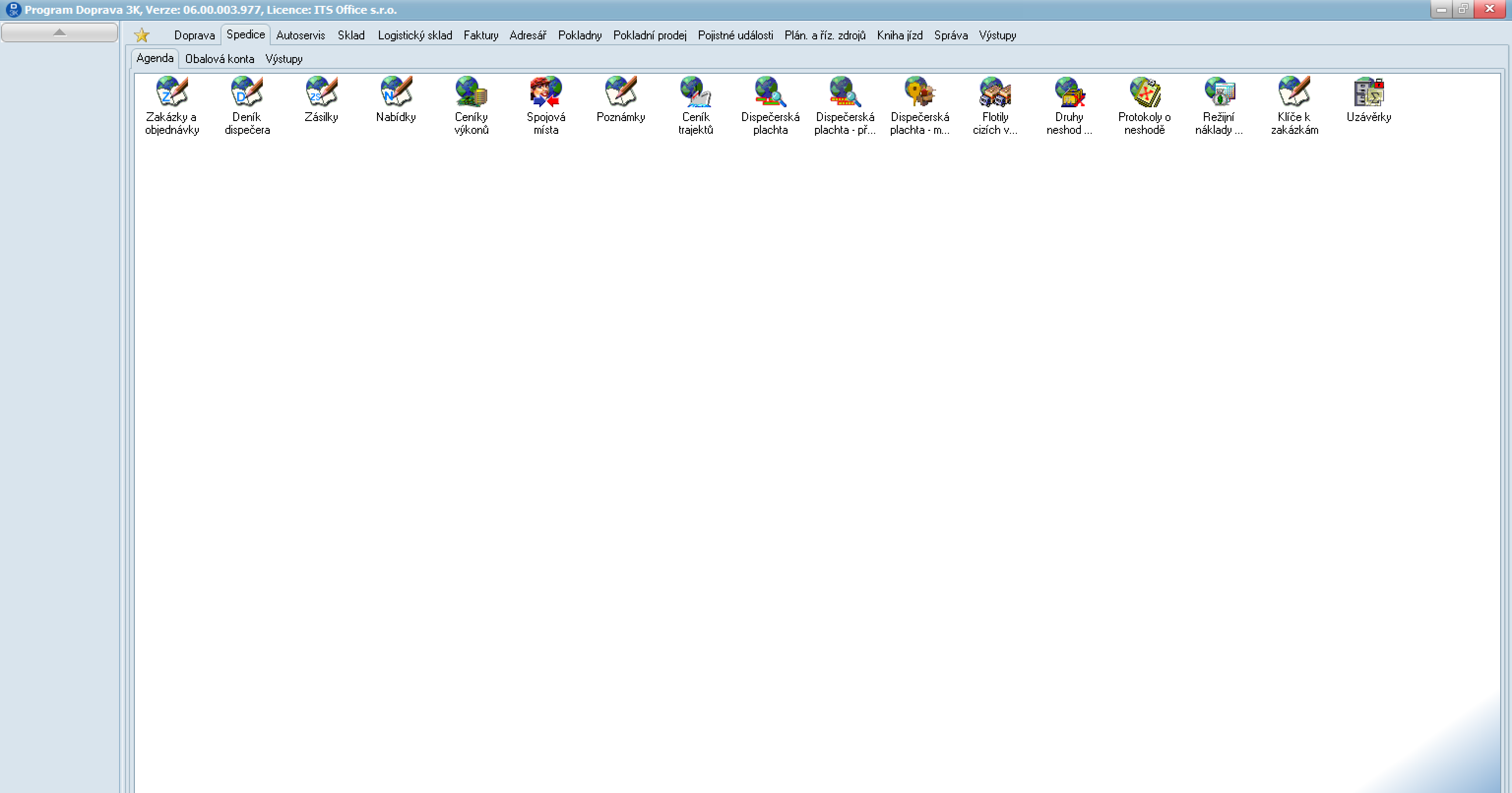Open the Uzávěrky icon

[1369, 100]
